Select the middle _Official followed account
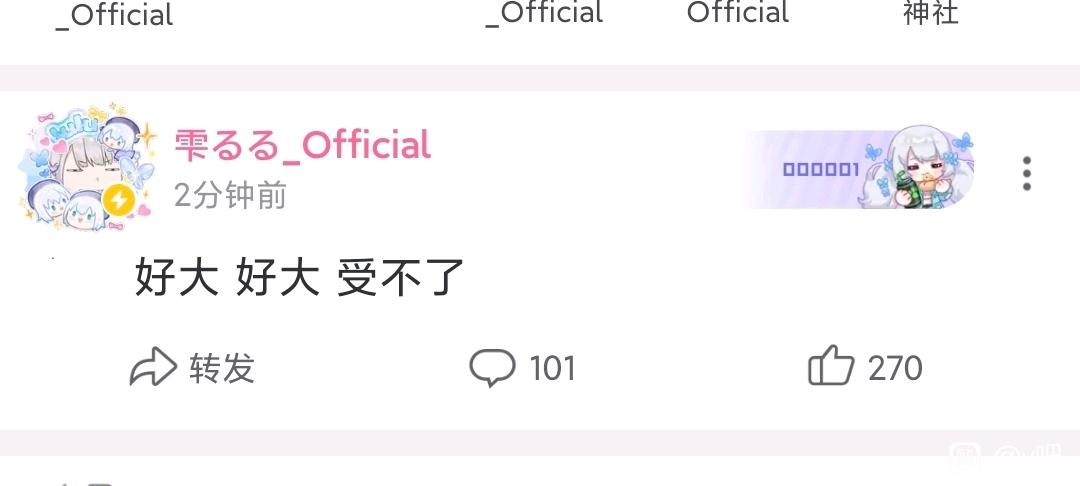 pos(544,12)
